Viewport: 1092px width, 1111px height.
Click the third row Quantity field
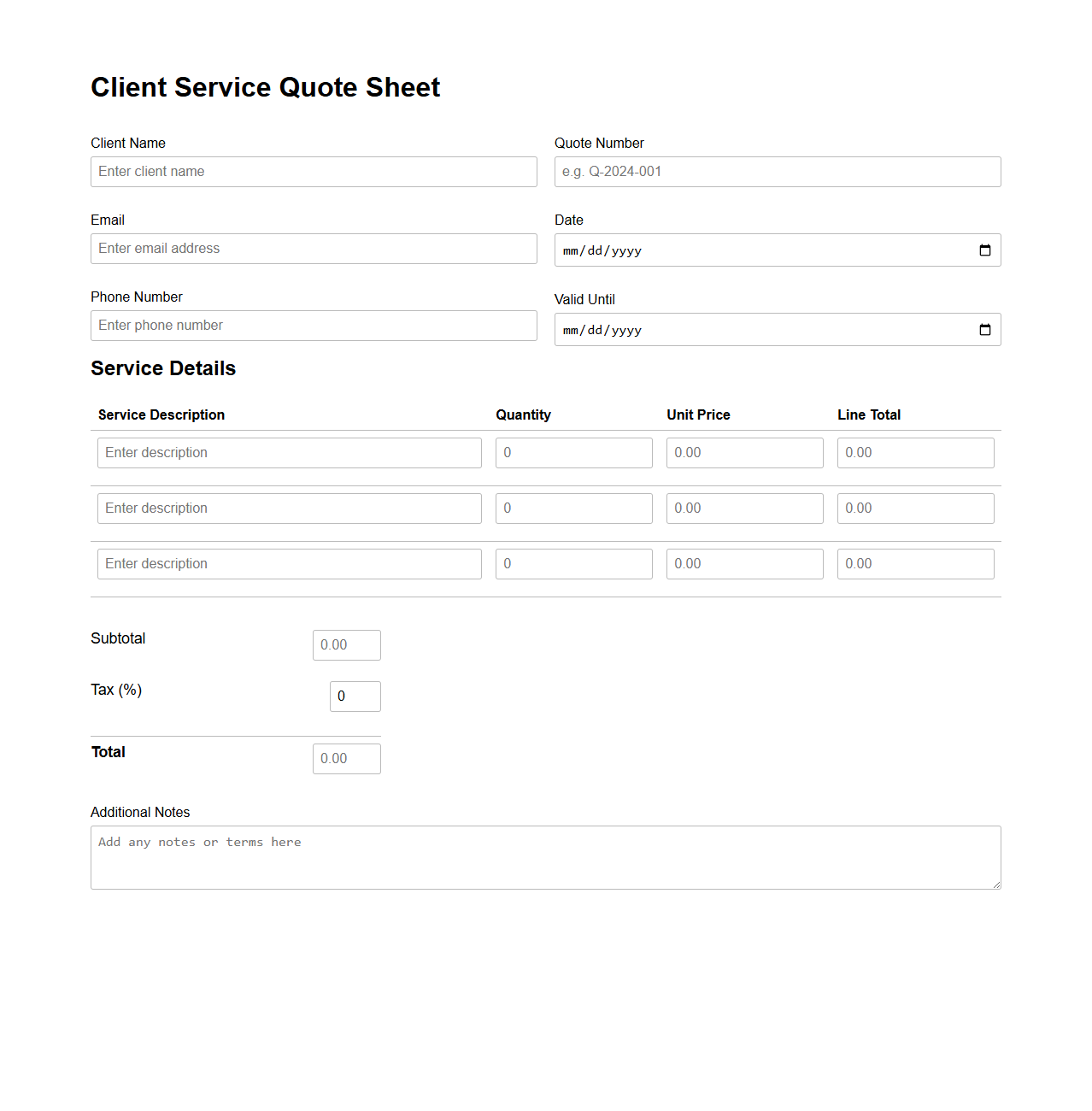573,563
